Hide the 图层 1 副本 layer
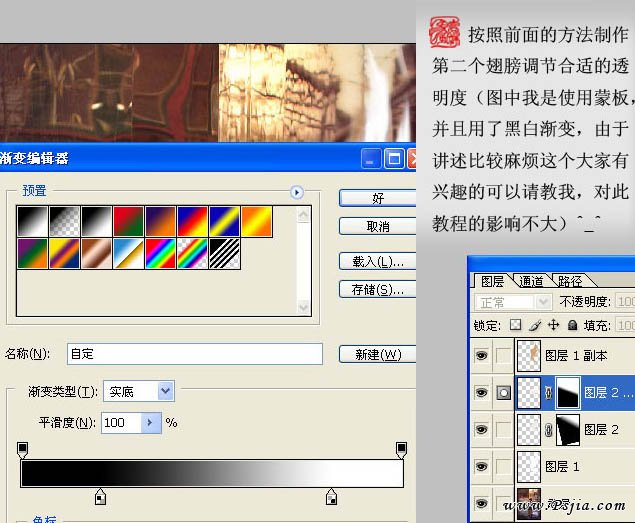 (481, 355)
